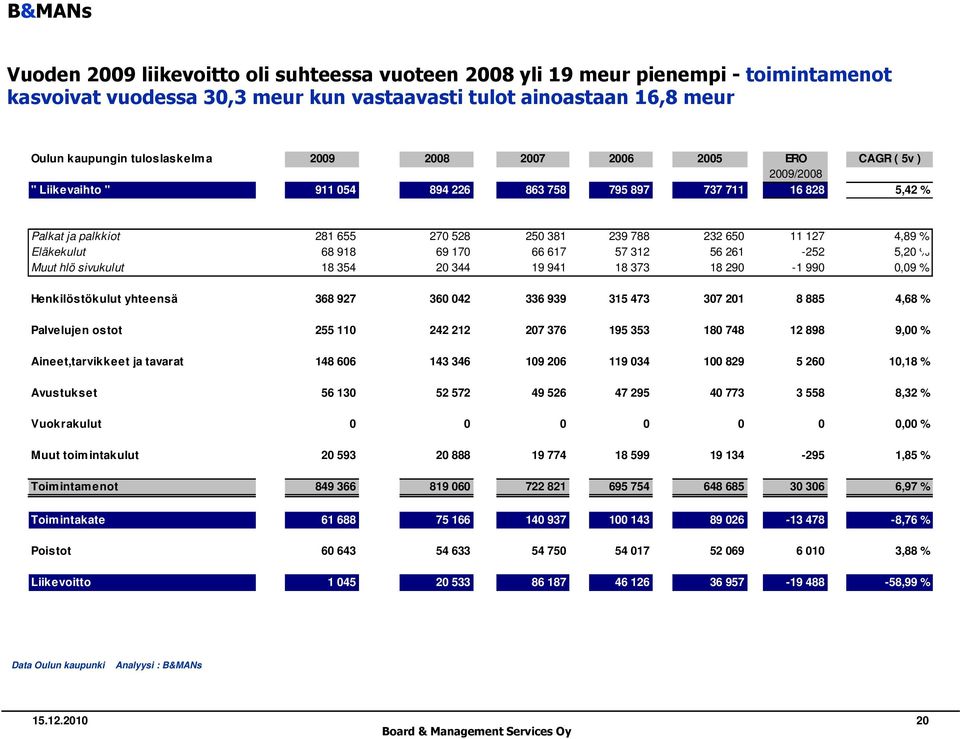Select the value 148 606
The width and height of the screenshot is (960, 739).
click(336, 361)
